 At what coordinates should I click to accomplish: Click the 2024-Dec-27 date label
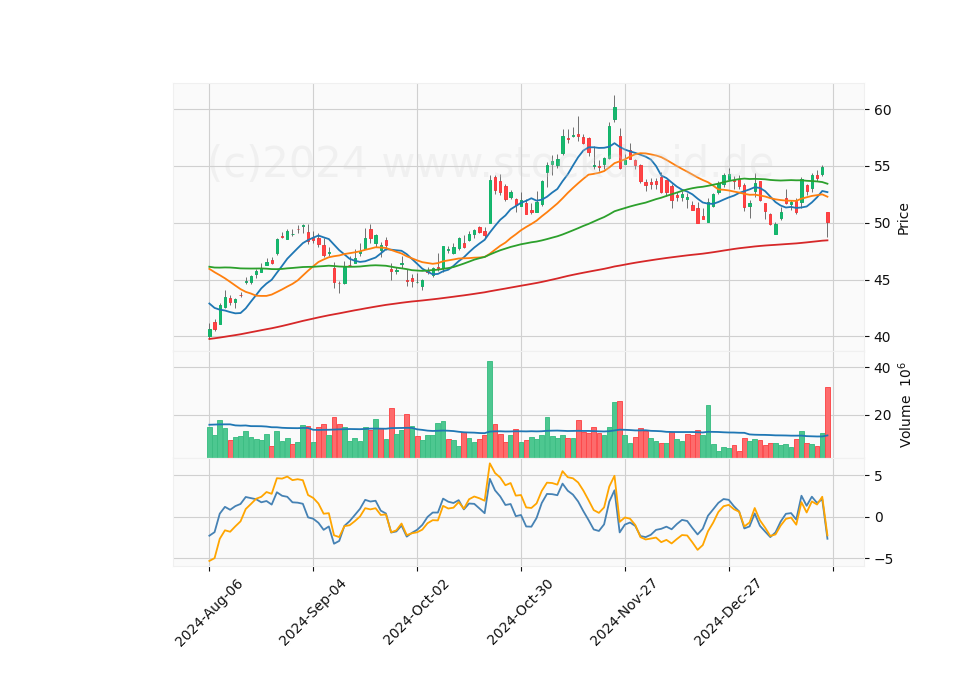click(x=728, y=612)
